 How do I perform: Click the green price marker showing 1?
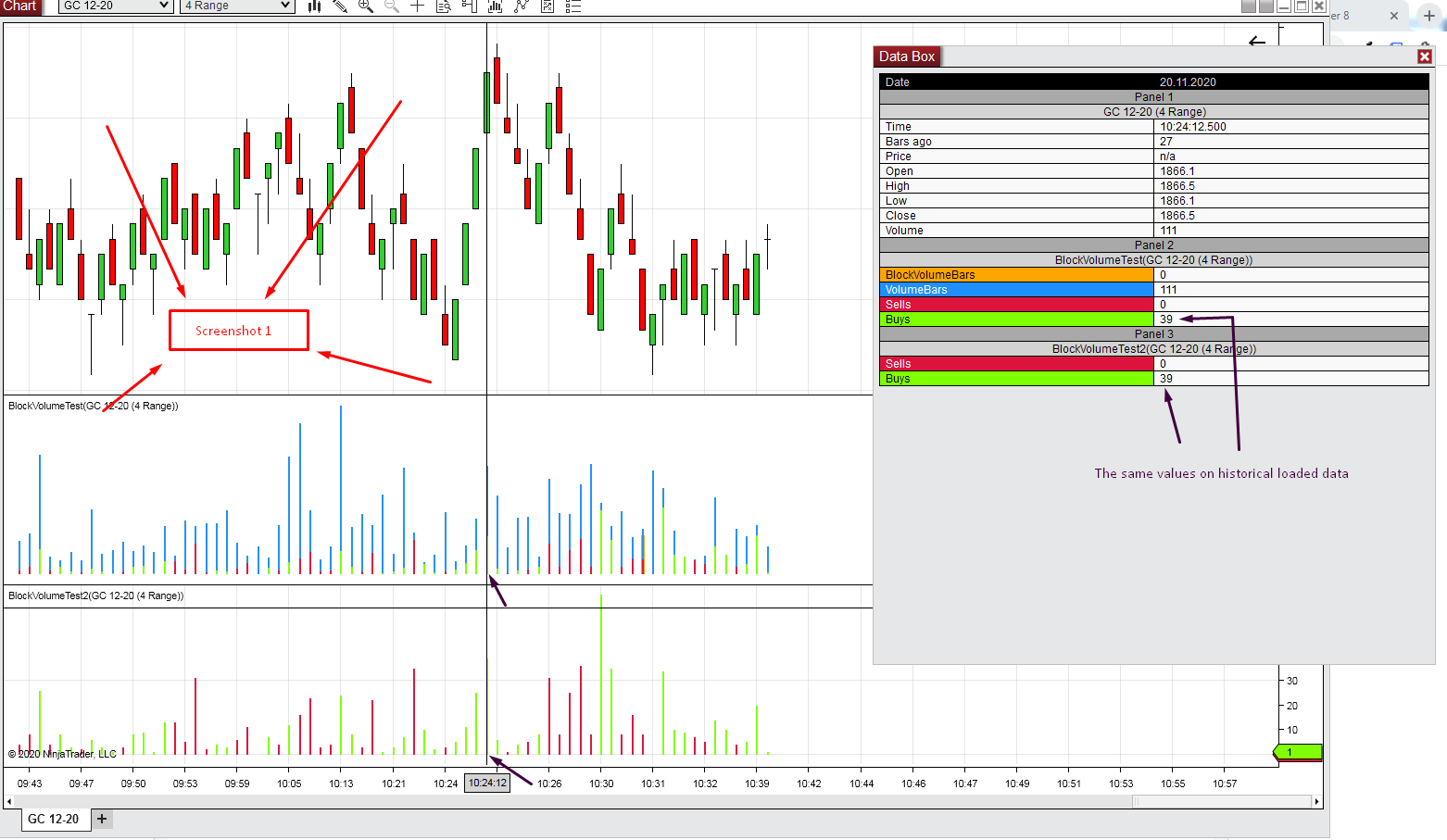coord(1298,752)
